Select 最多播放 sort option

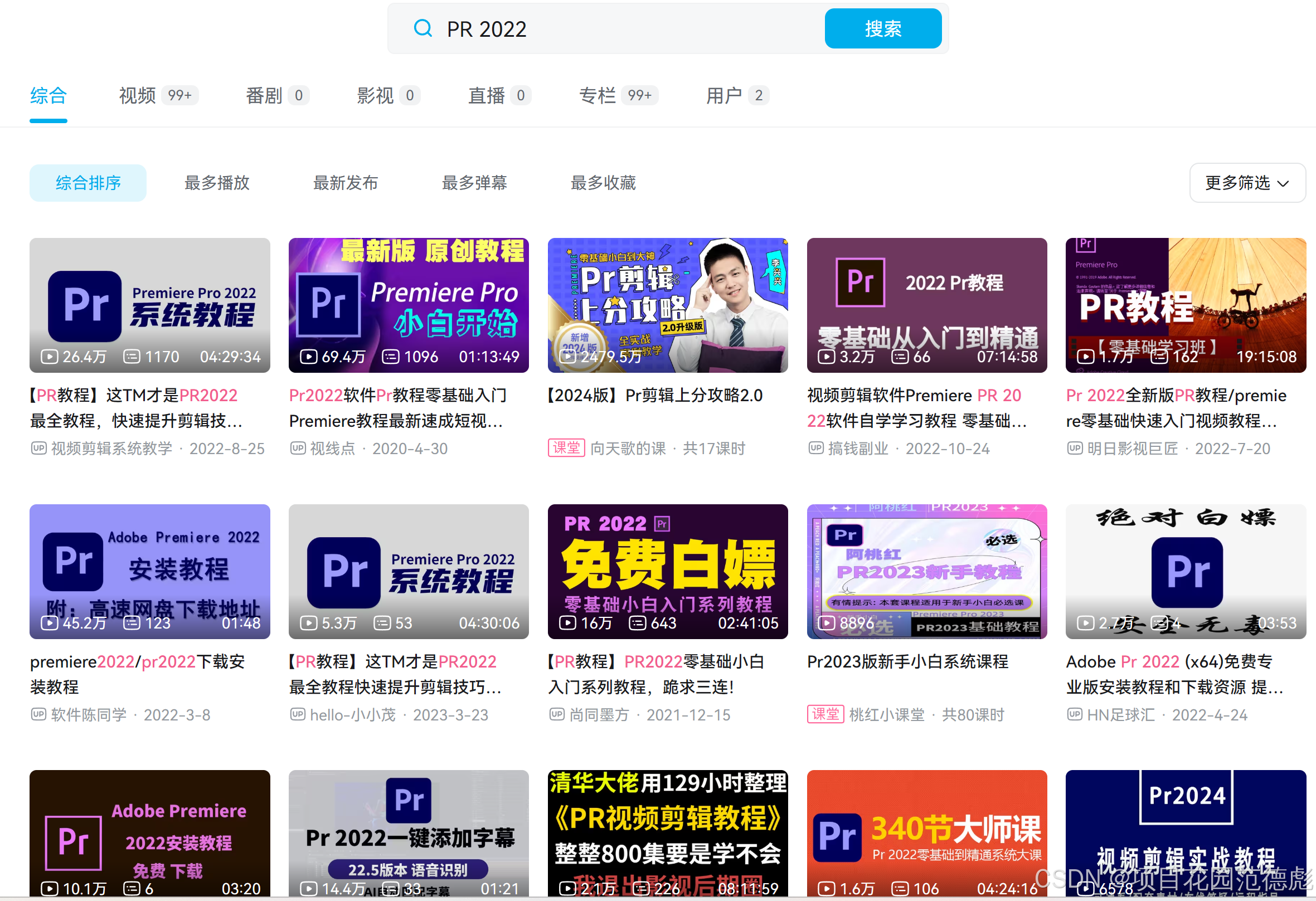pyautogui.click(x=217, y=183)
